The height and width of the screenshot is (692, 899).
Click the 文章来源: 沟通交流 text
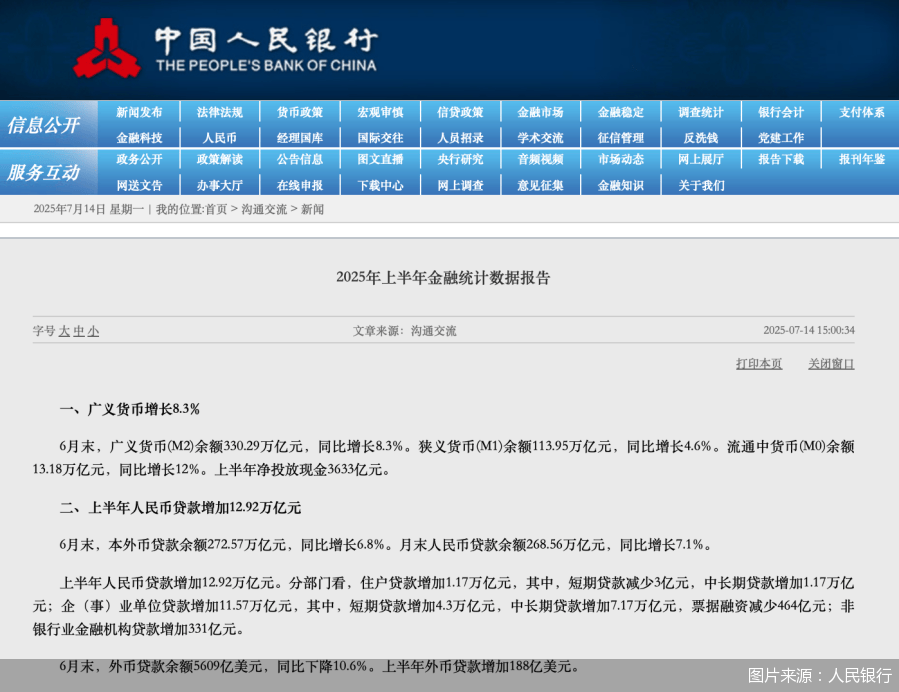[x=405, y=331]
